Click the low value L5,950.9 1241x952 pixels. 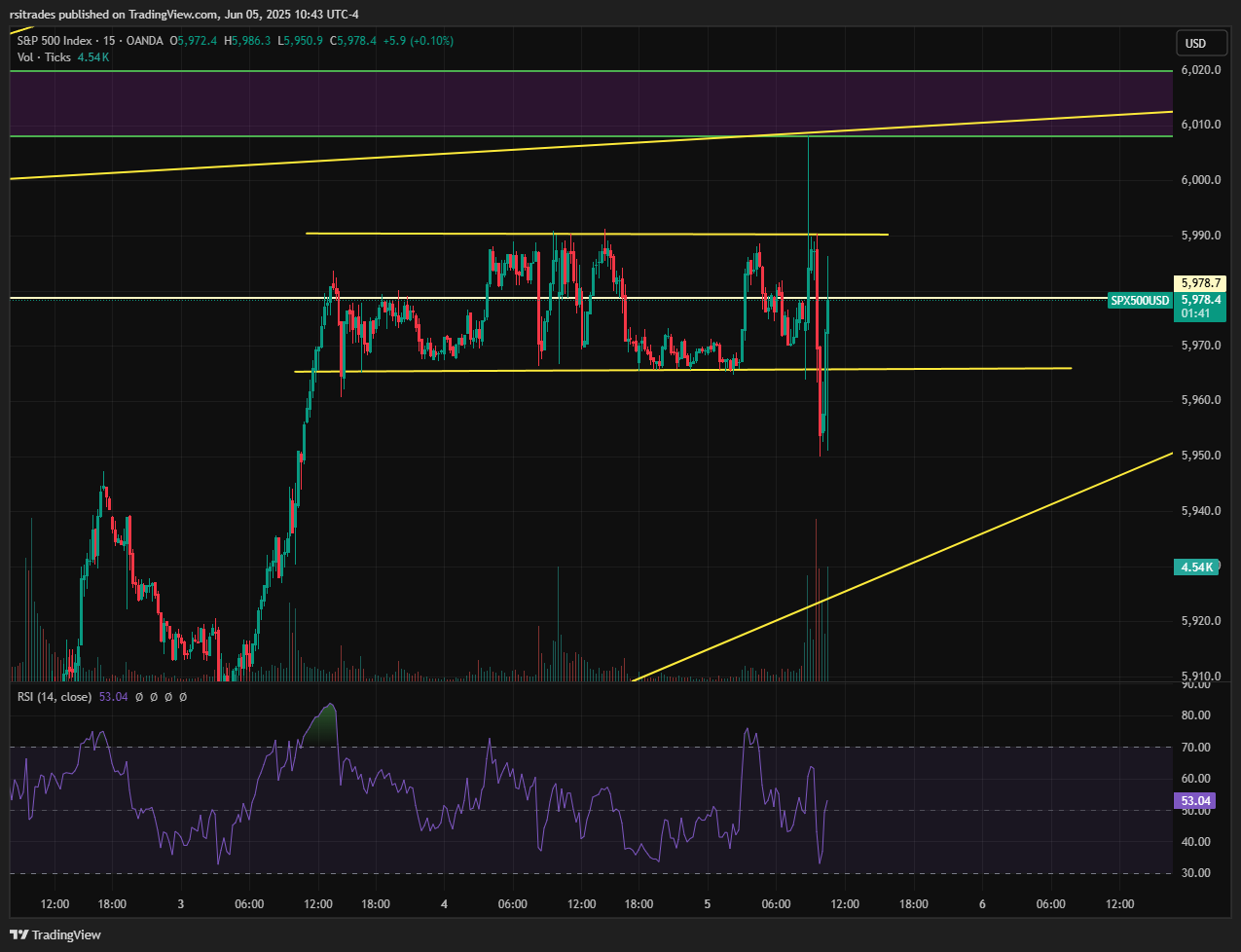pyautogui.click(x=301, y=41)
